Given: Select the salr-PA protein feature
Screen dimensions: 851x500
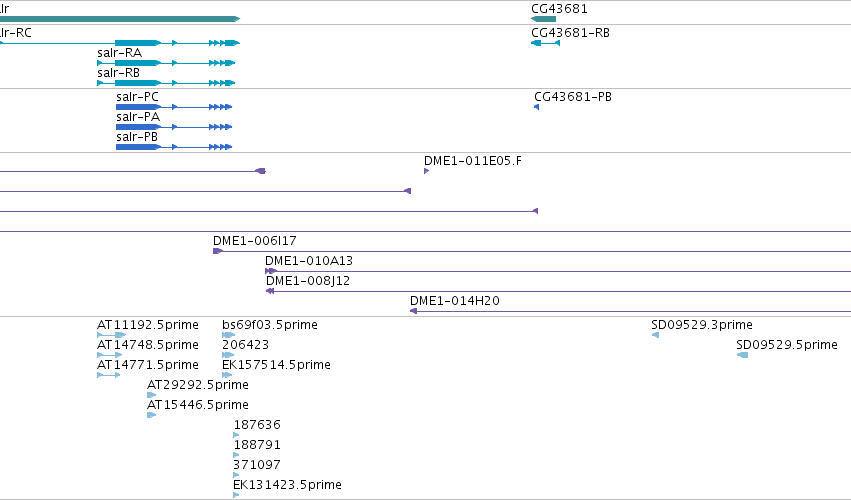Looking at the screenshot, I should [x=174, y=127].
